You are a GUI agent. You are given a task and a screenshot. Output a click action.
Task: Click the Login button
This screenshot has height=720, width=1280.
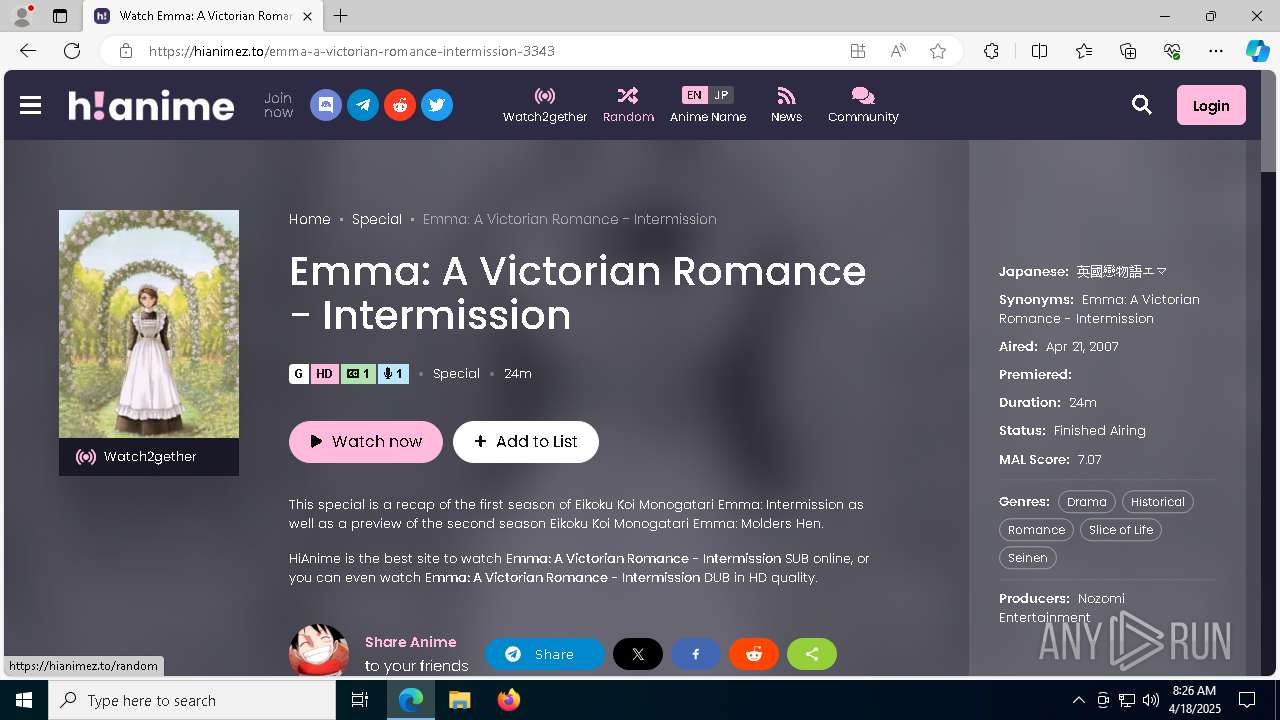[1211, 105]
